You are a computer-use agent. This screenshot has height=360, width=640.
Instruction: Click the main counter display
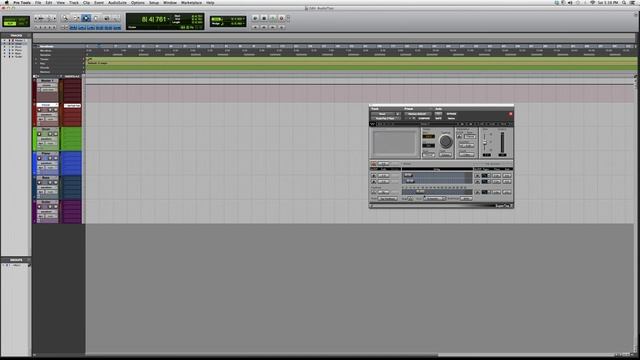tap(154, 19)
